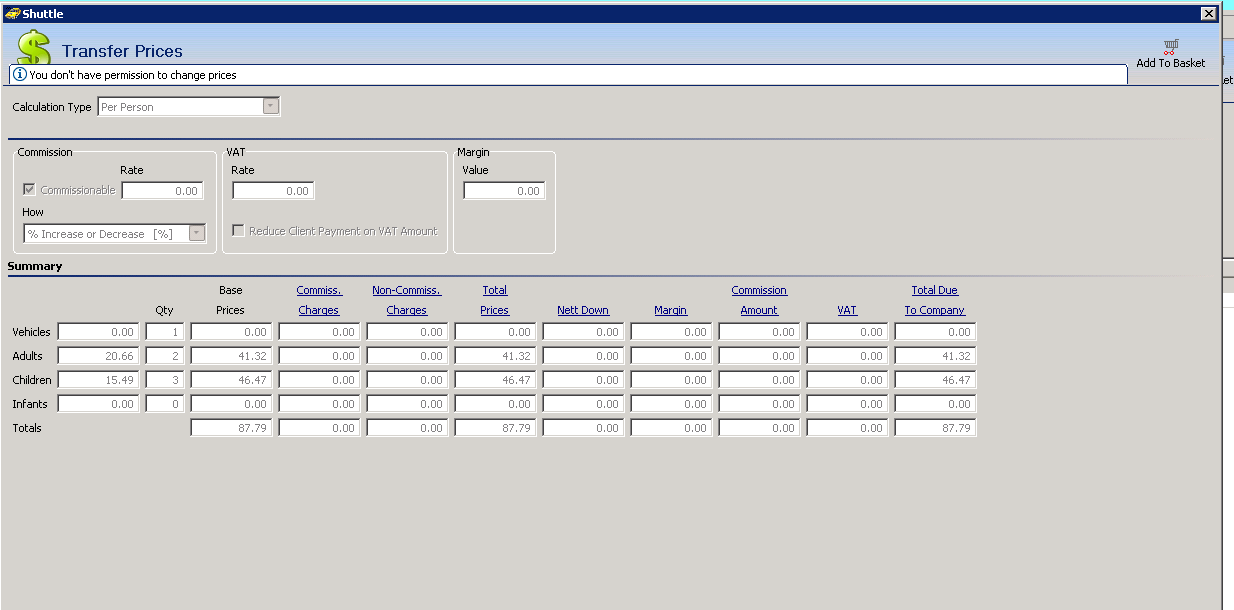Click the Adults Non-Commiss. Charges field
This screenshot has height=610, width=1234.
[x=407, y=356]
